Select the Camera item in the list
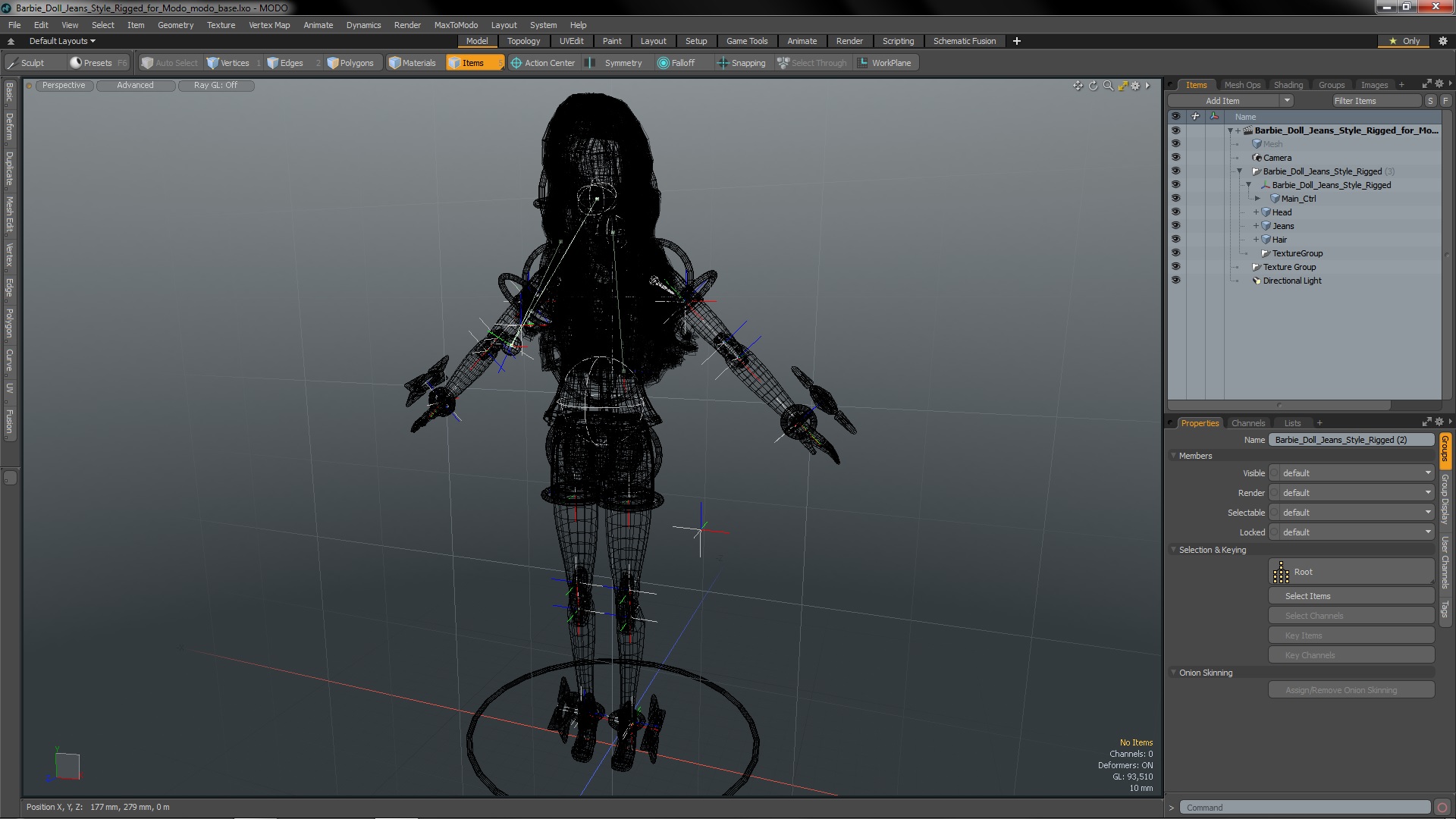 click(1277, 158)
